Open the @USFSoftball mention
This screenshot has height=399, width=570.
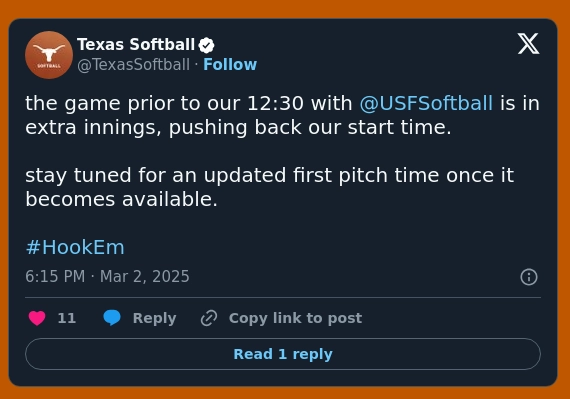426,103
